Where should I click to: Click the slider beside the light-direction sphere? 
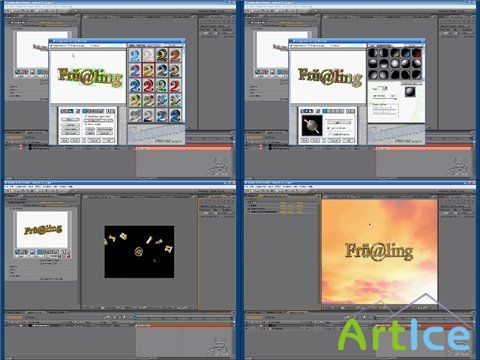339,122
